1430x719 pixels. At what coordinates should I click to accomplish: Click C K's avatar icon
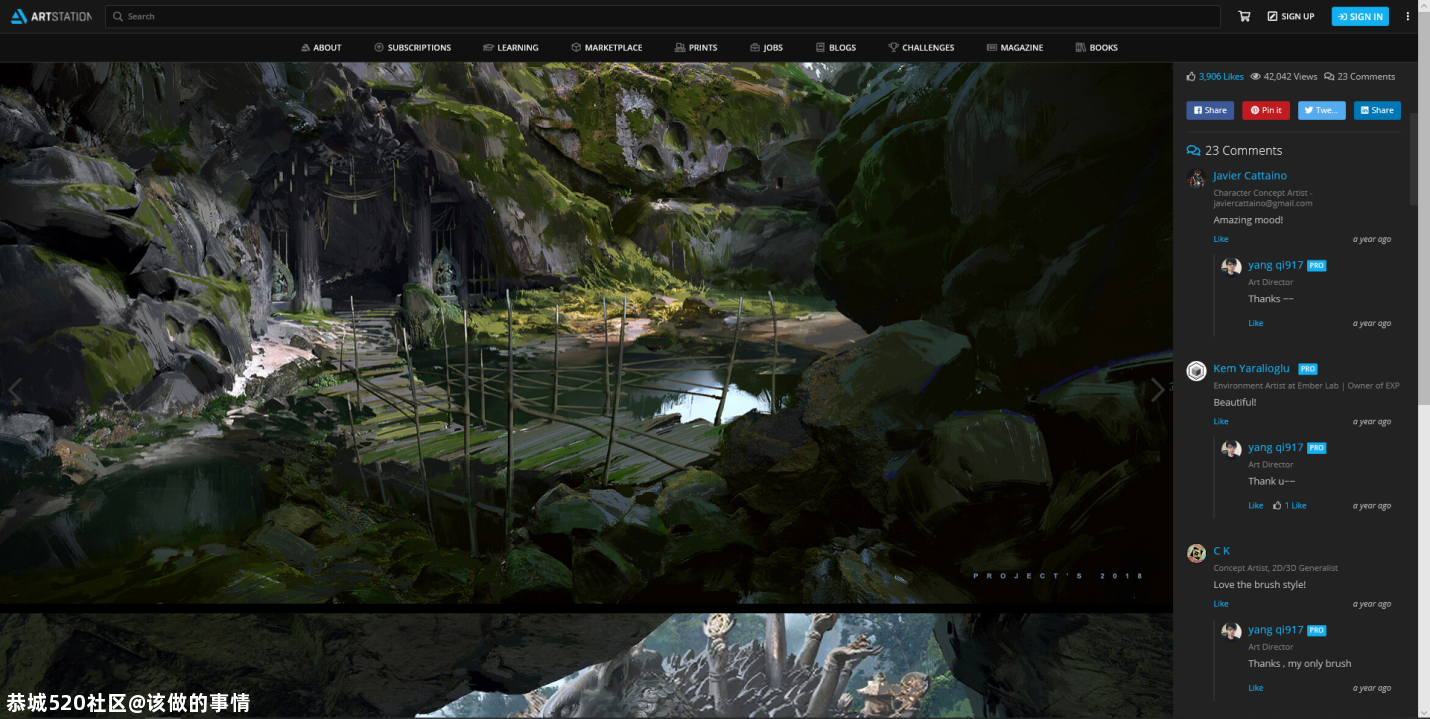pos(1196,553)
